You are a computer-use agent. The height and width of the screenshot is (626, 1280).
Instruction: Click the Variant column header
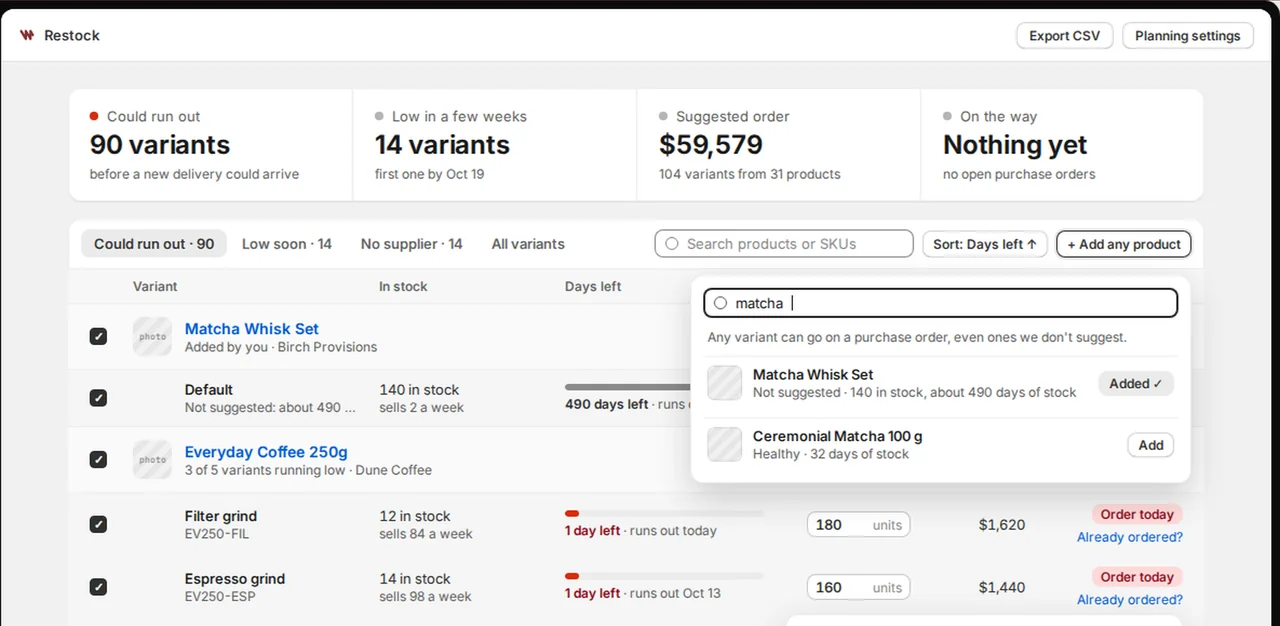pos(155,286)
